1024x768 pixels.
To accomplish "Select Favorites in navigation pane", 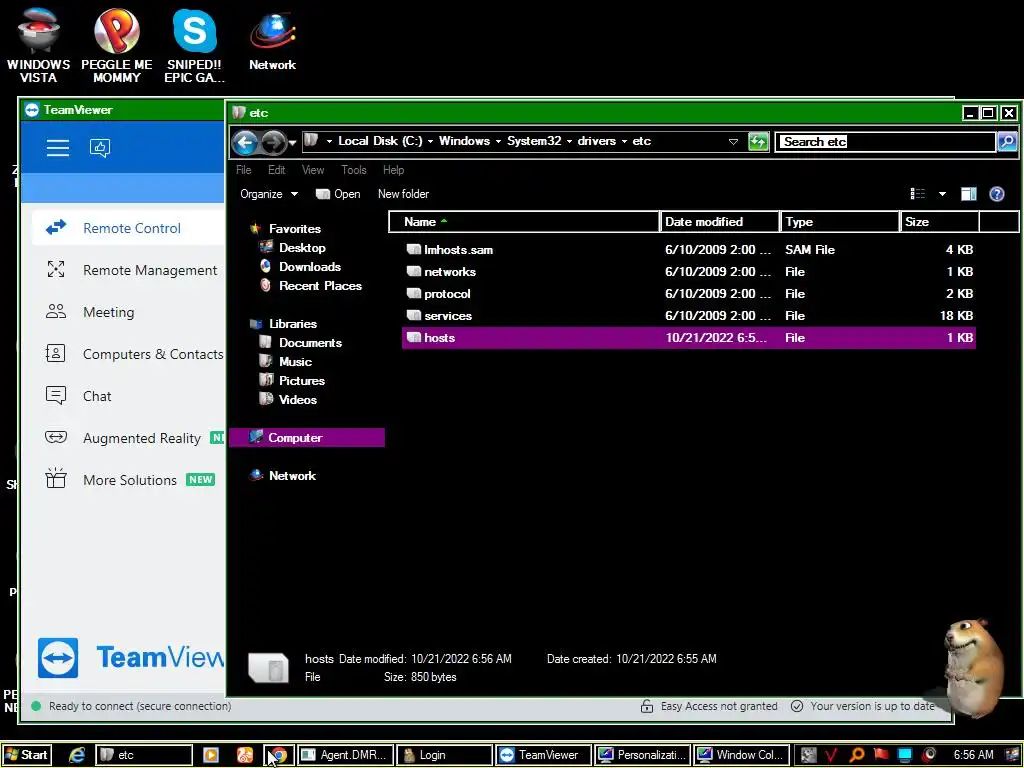I will pos(286,229).
